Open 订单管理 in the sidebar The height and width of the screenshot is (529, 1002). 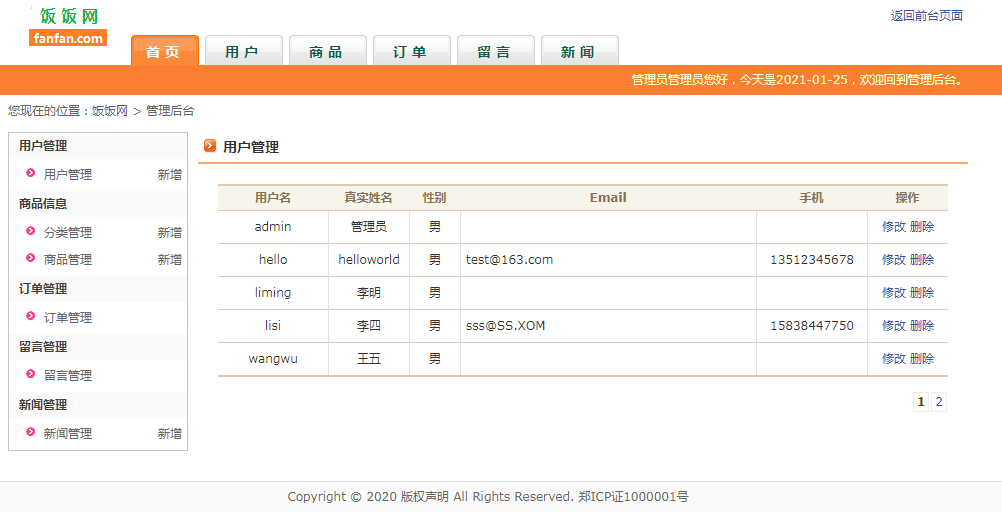68,318
